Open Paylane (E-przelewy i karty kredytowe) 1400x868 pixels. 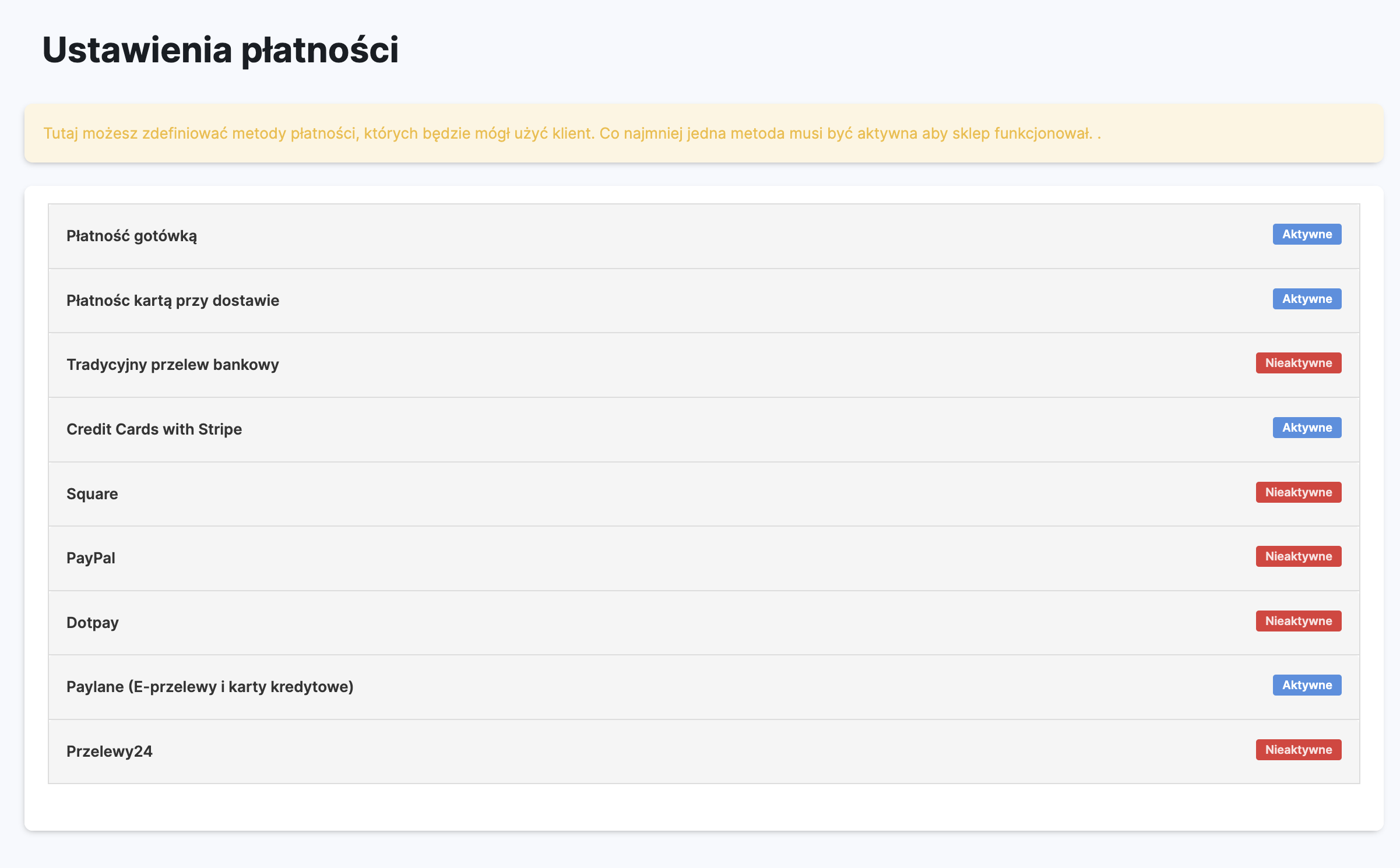[210, 687]
